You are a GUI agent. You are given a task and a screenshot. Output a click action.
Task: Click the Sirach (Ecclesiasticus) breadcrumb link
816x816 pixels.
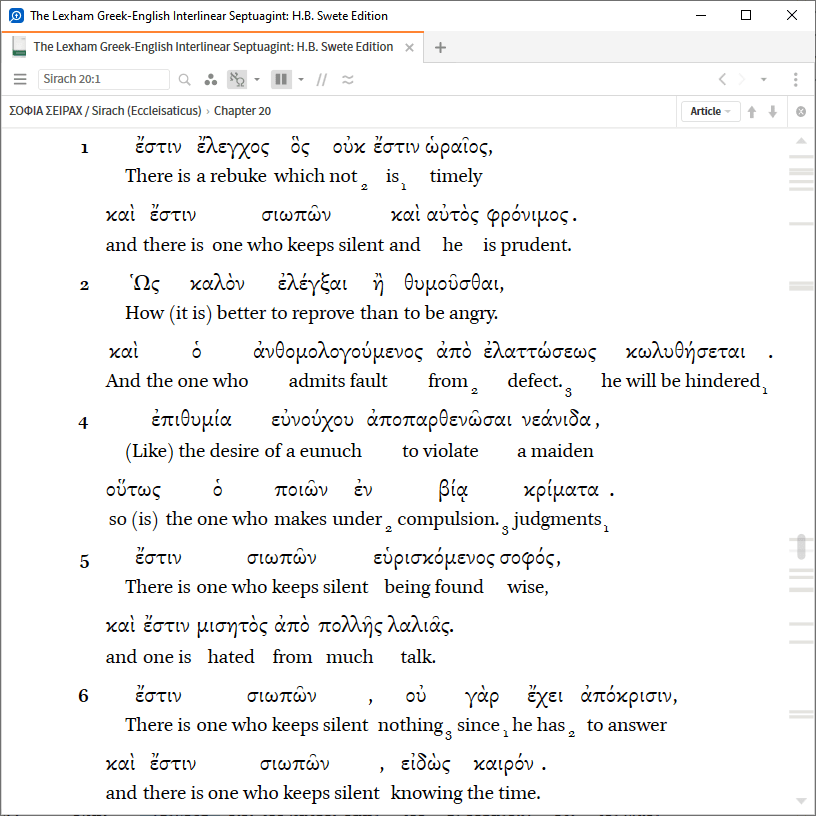pyautogui.click(x=147, y=112)
